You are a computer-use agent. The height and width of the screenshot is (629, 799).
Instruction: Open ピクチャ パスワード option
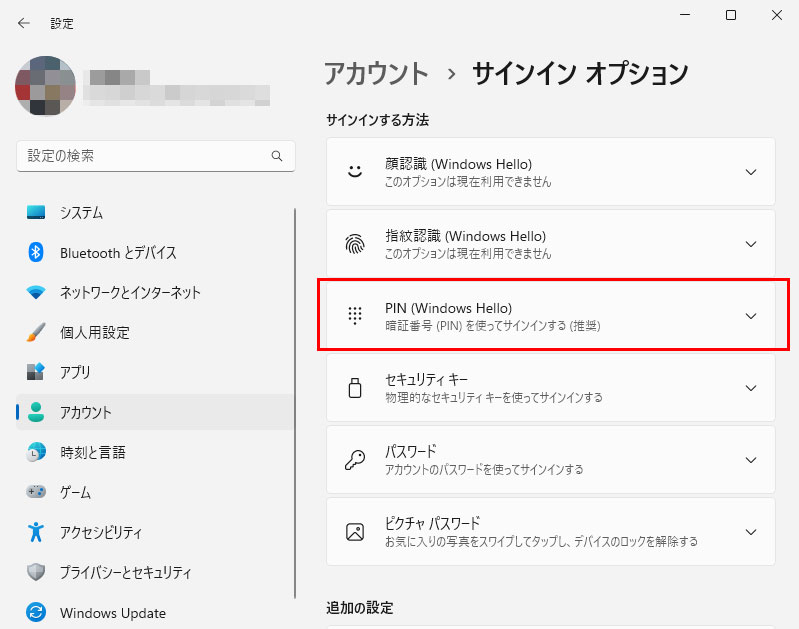click(x=550, y=532)
